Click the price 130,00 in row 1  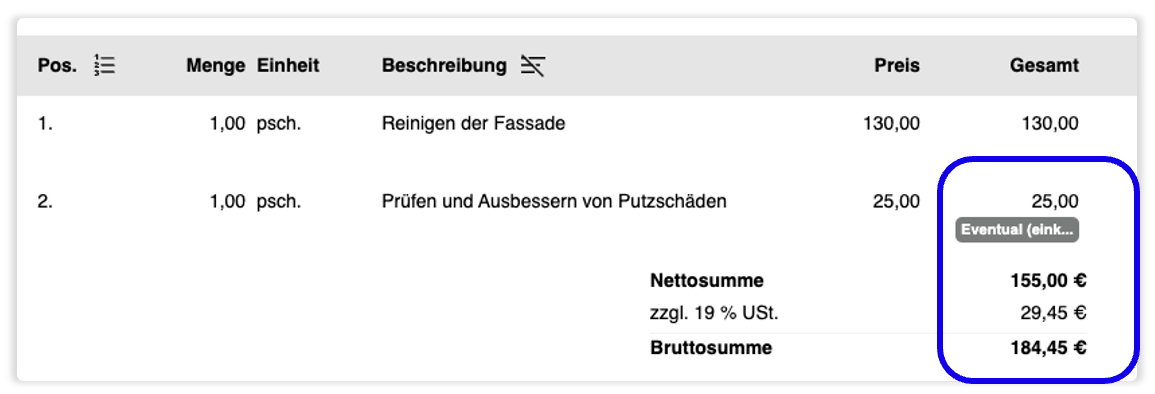891,124
